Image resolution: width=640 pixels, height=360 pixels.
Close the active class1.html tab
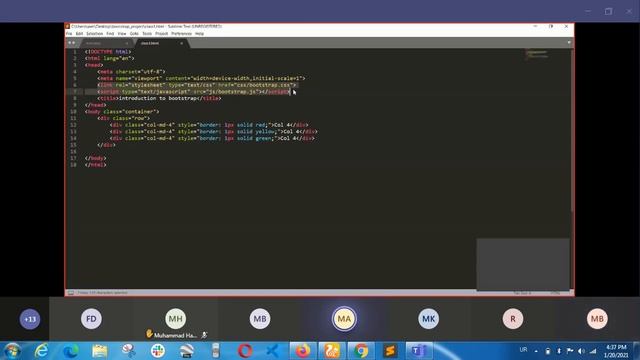click(182, 43)
